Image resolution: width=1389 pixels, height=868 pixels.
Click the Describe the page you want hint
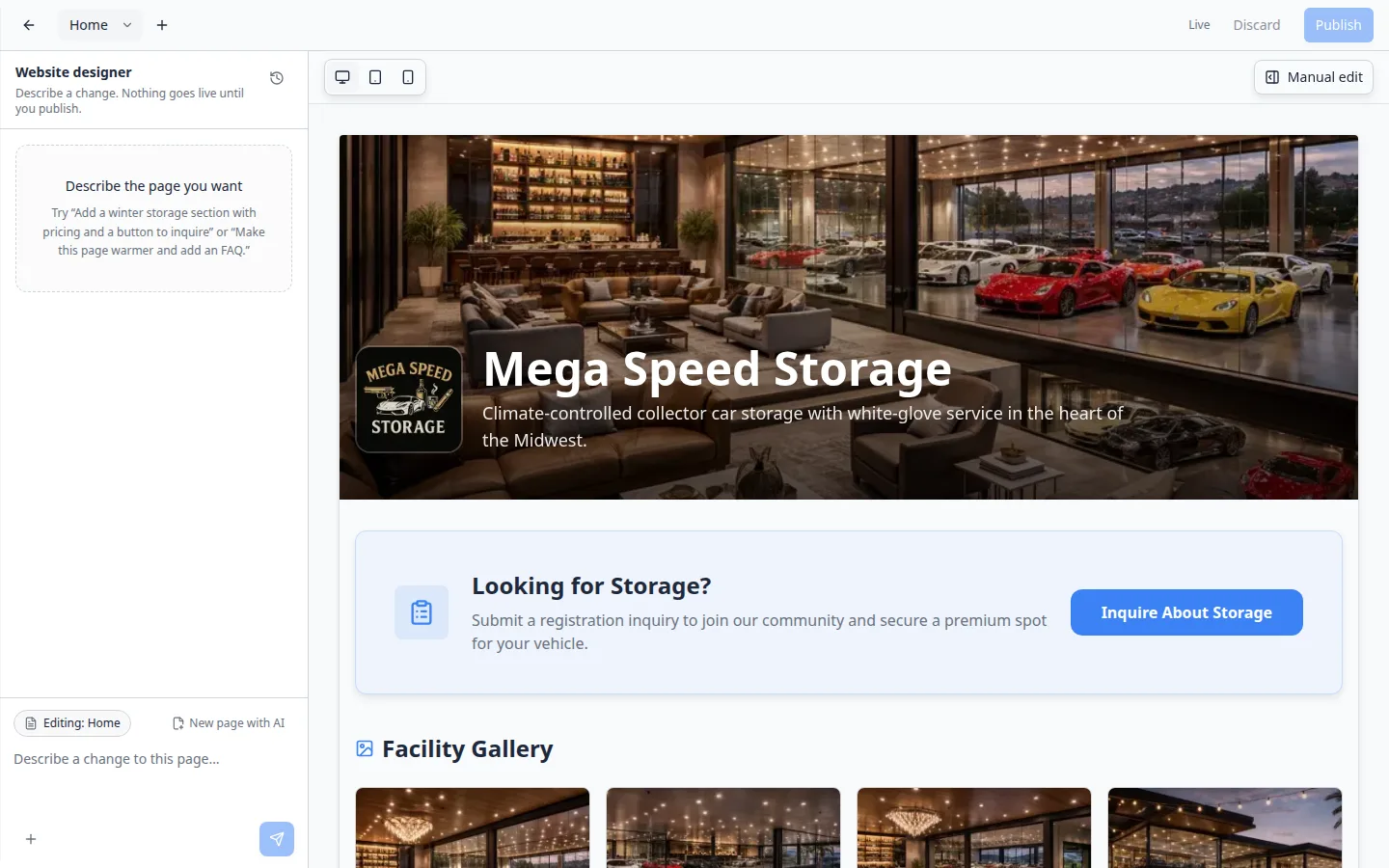[x=153, y=186]
